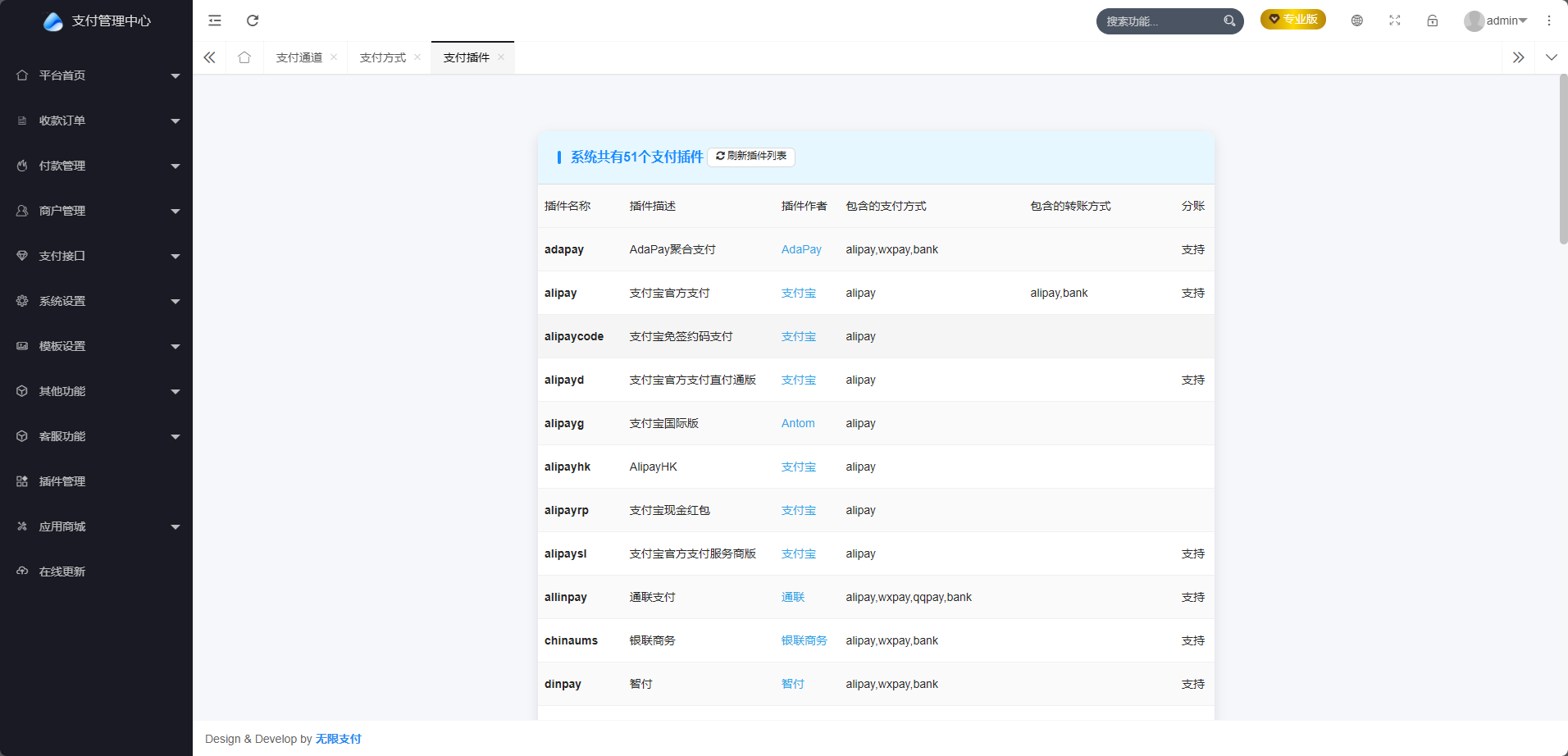Click the 平台首页 home icon in sidebar
1568x756 pixels.
pyautogui.click(x=22, y=75)
